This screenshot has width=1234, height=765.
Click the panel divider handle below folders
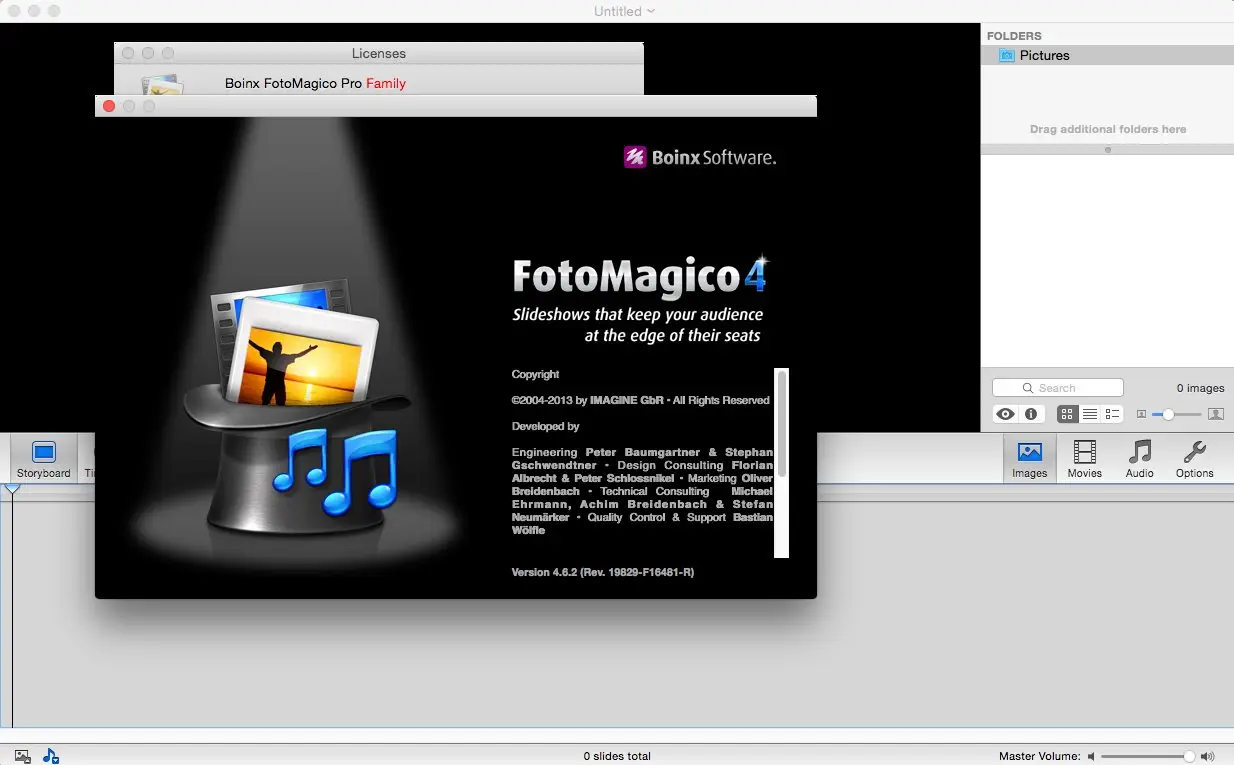(x=1107, y=150)
